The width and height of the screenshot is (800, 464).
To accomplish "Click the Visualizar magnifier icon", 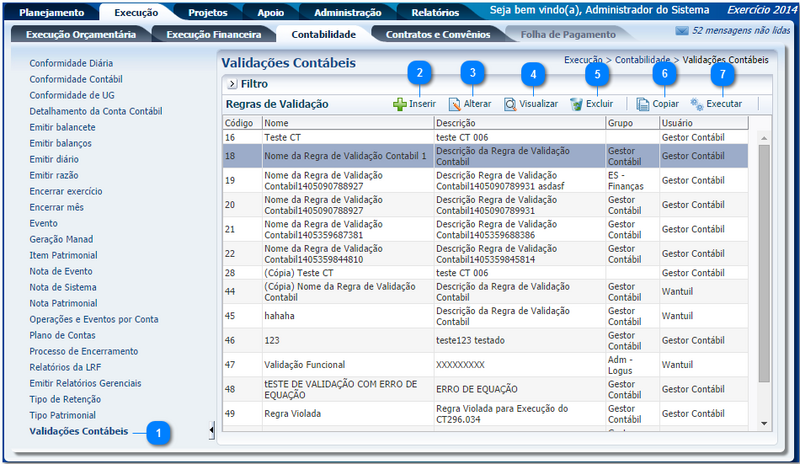I will coord(510,104).
